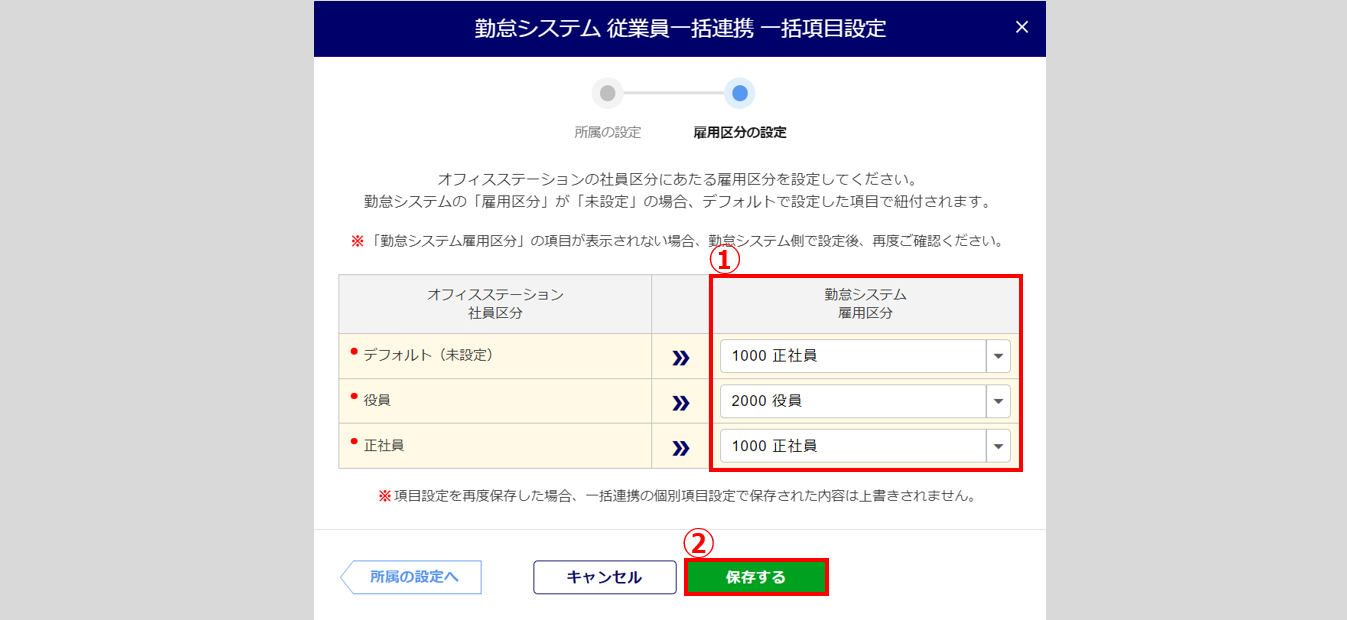This screenshot has width=1347, height=620.
Task: Click the gray first step circle
Action: tap(607, 94)
